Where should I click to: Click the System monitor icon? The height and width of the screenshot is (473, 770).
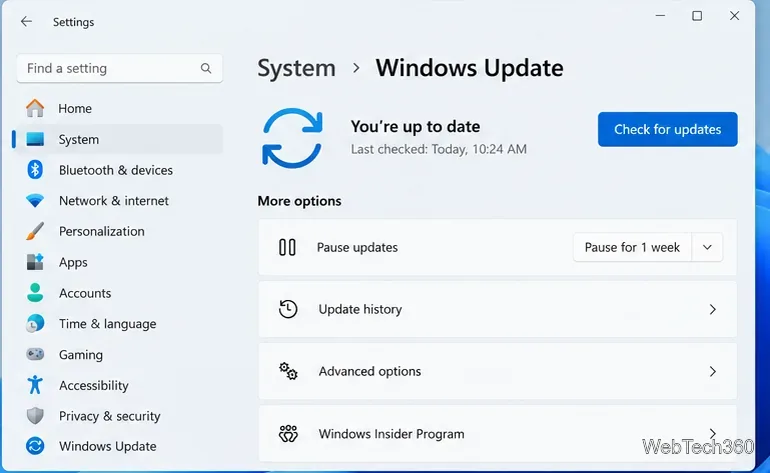35,139
